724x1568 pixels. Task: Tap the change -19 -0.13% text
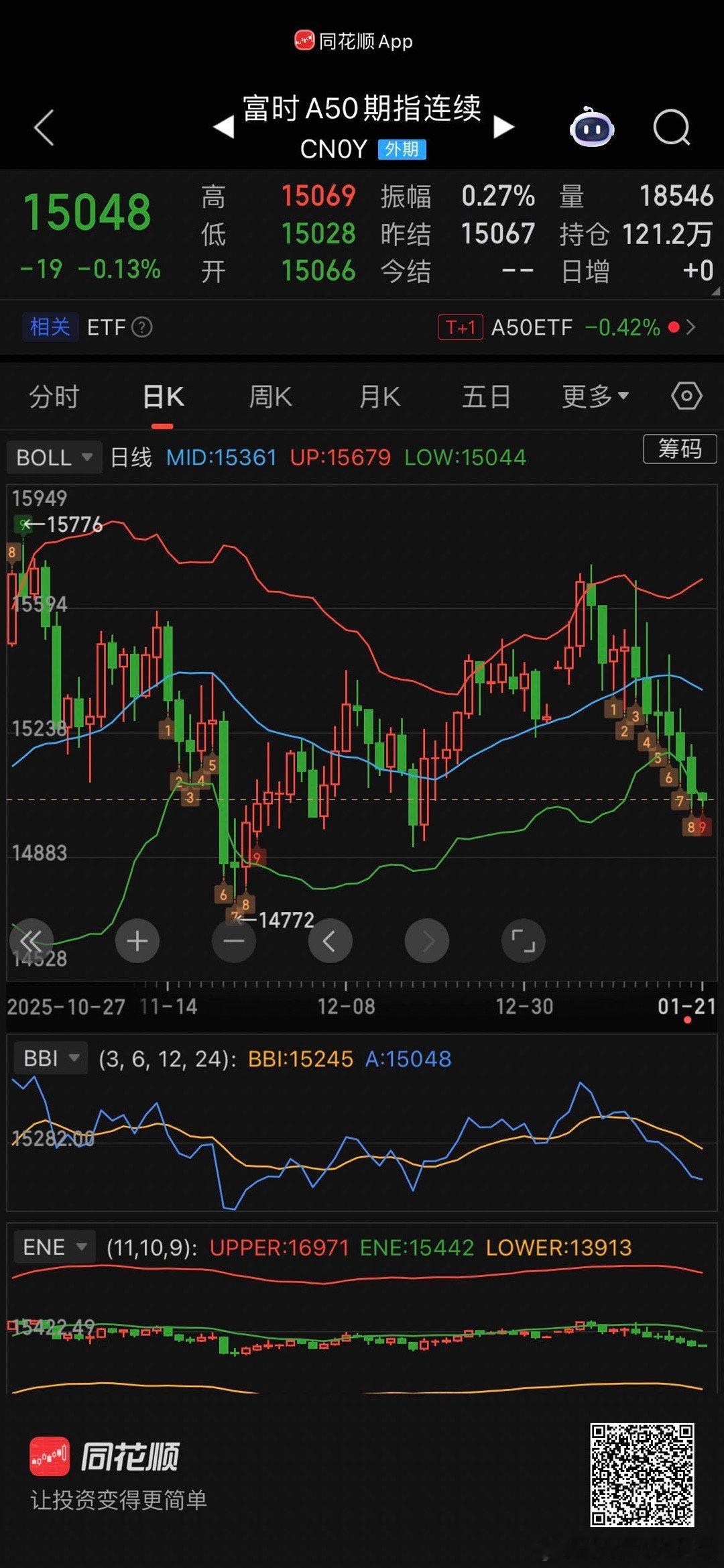[x=90, y=270]
